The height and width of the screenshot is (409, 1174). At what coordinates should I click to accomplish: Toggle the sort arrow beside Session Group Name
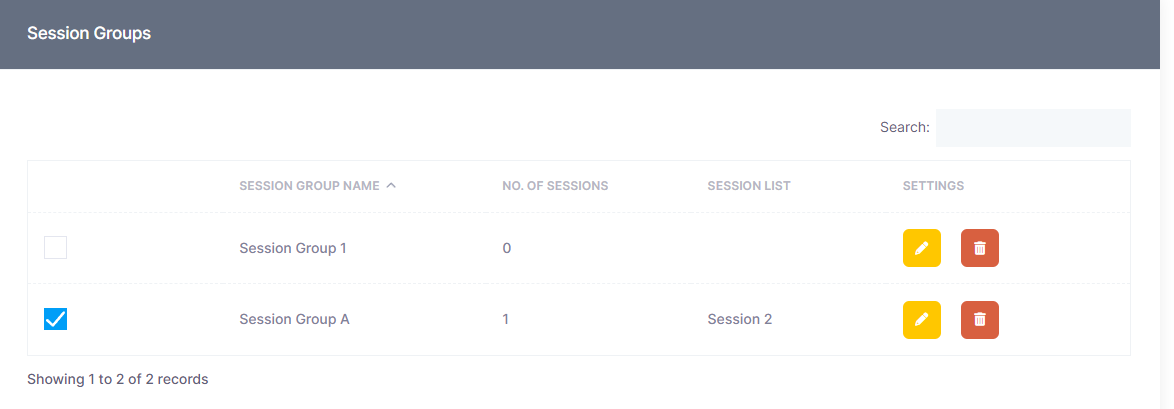pos(391,185)
